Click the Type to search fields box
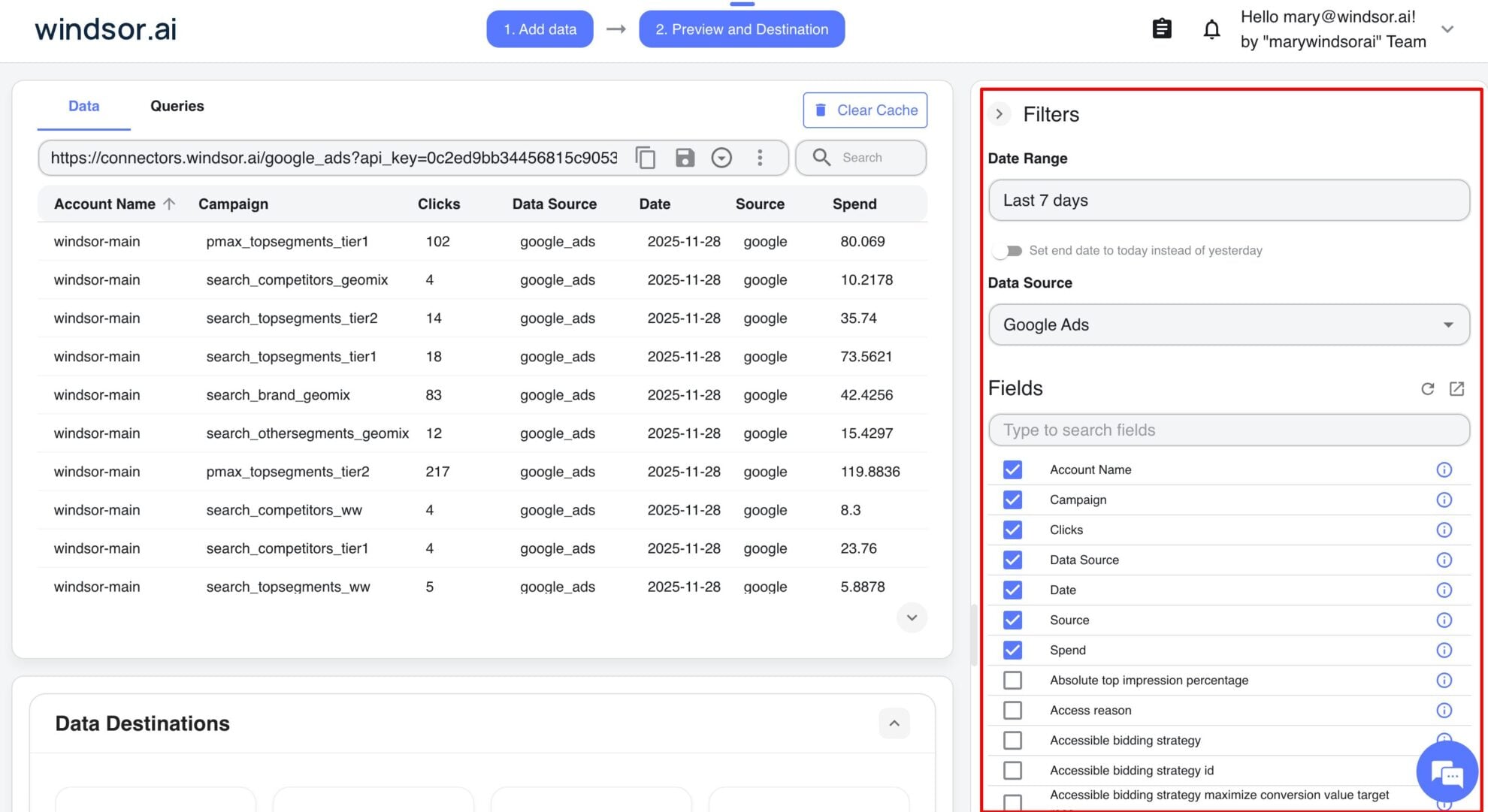 click(x=1229, y=430)
